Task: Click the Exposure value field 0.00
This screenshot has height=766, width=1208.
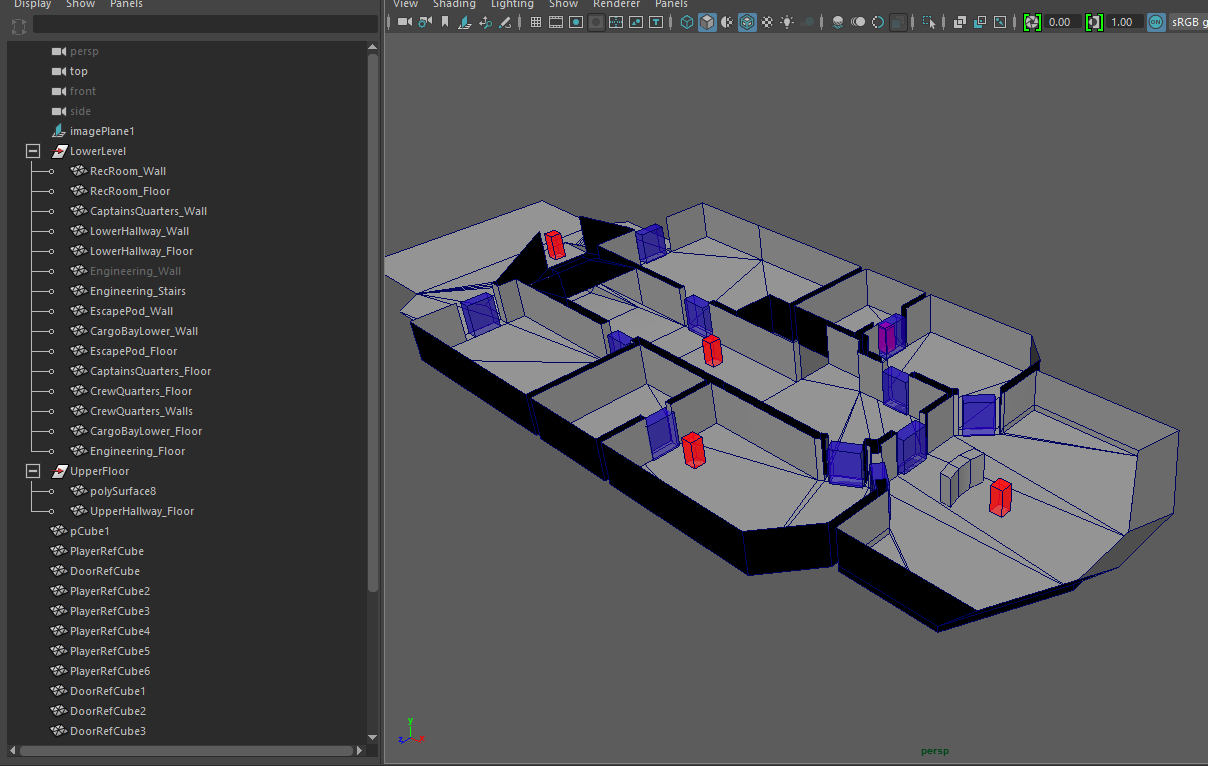Action: [1062, 22]
